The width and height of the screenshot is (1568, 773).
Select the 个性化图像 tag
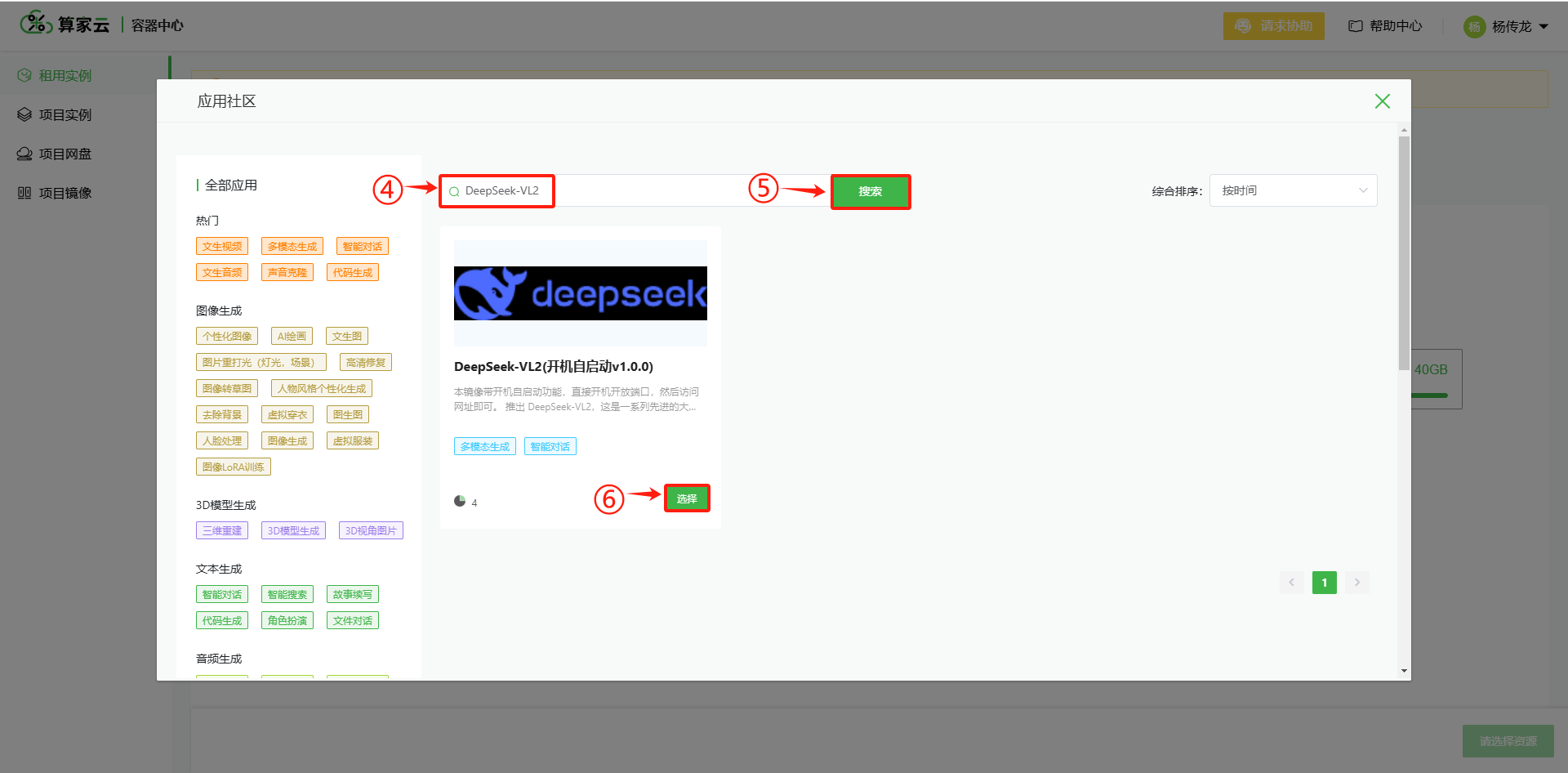(227, 337)
